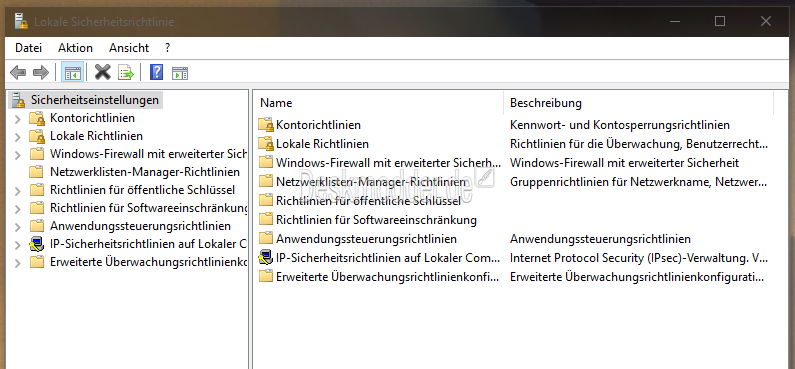Viewport: 795px width, 369px height.
Task: Click Anwendungssteuerungsrichtlinien folder icon in list
Action: click(x=266, y=238)
